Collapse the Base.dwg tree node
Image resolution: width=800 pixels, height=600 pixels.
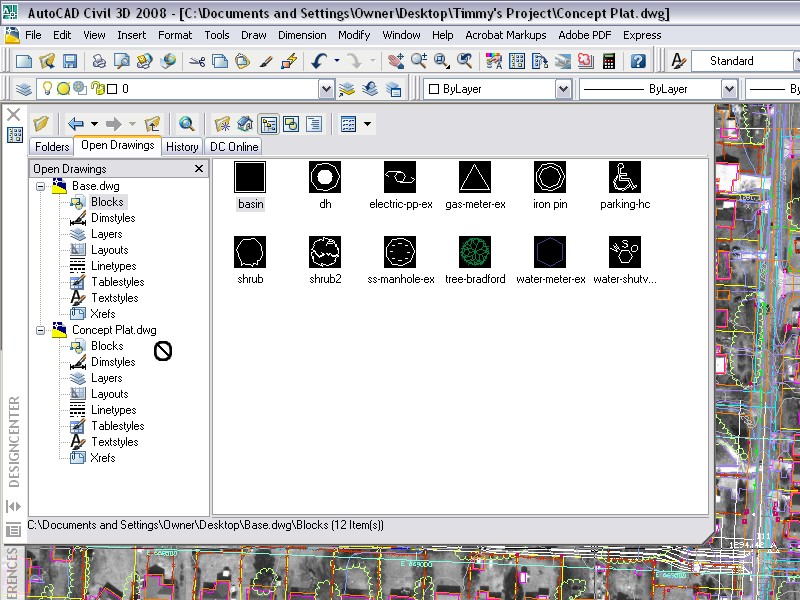(40, 186)
